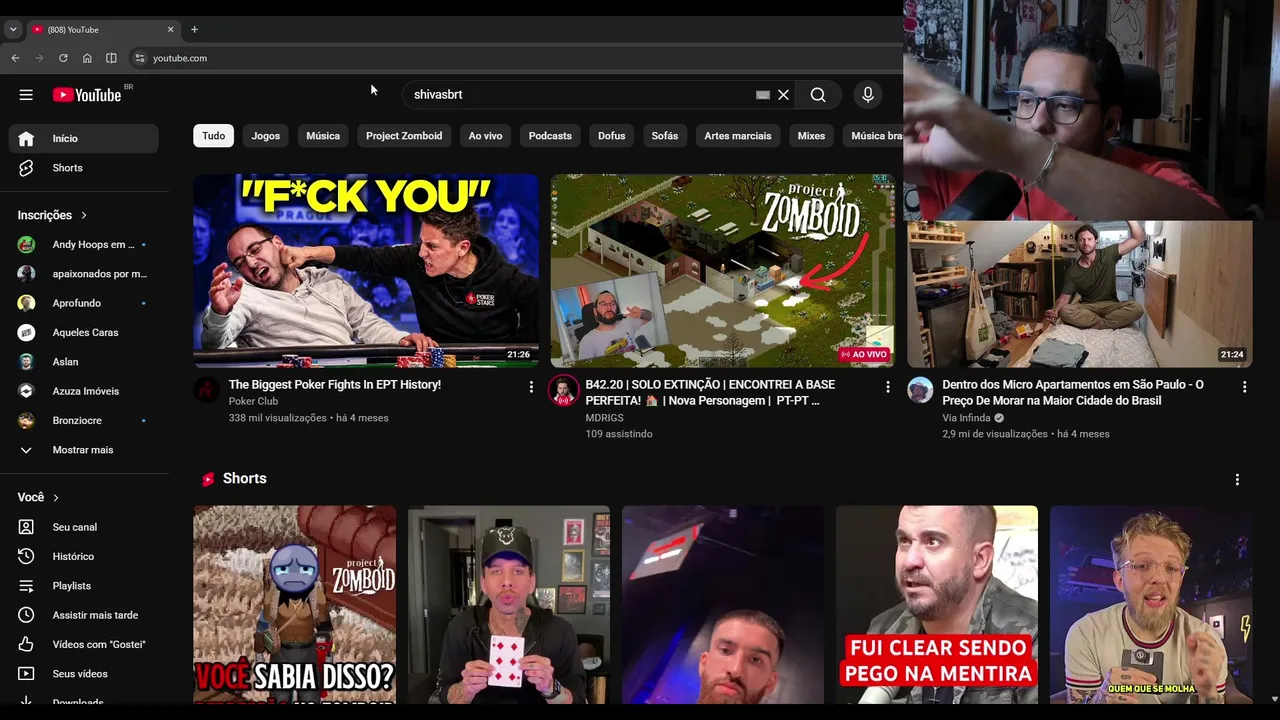Open options menu for the Poker Fights video
The width and height of the screenshot is (1280, 720).
[x=531, y=387]
